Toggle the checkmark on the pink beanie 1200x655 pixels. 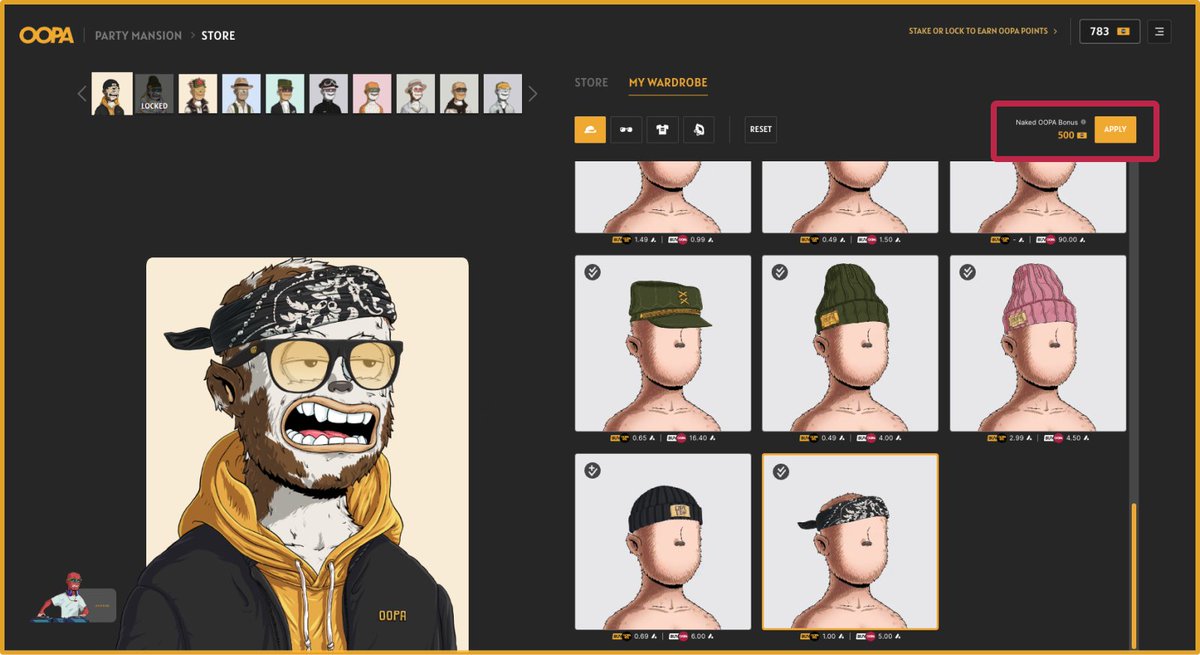pyautogui.click(x=967, y=272)
